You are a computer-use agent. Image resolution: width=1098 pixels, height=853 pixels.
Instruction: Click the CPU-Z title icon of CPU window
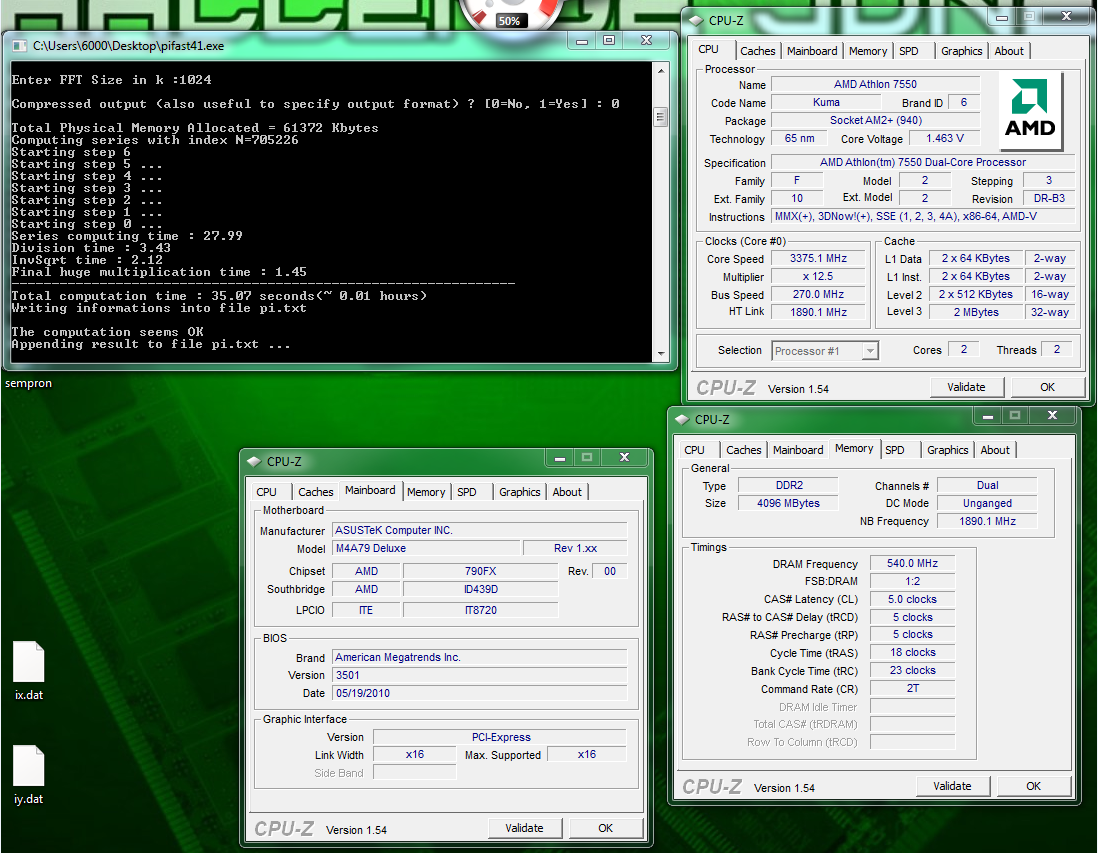[x=696, y=20]
